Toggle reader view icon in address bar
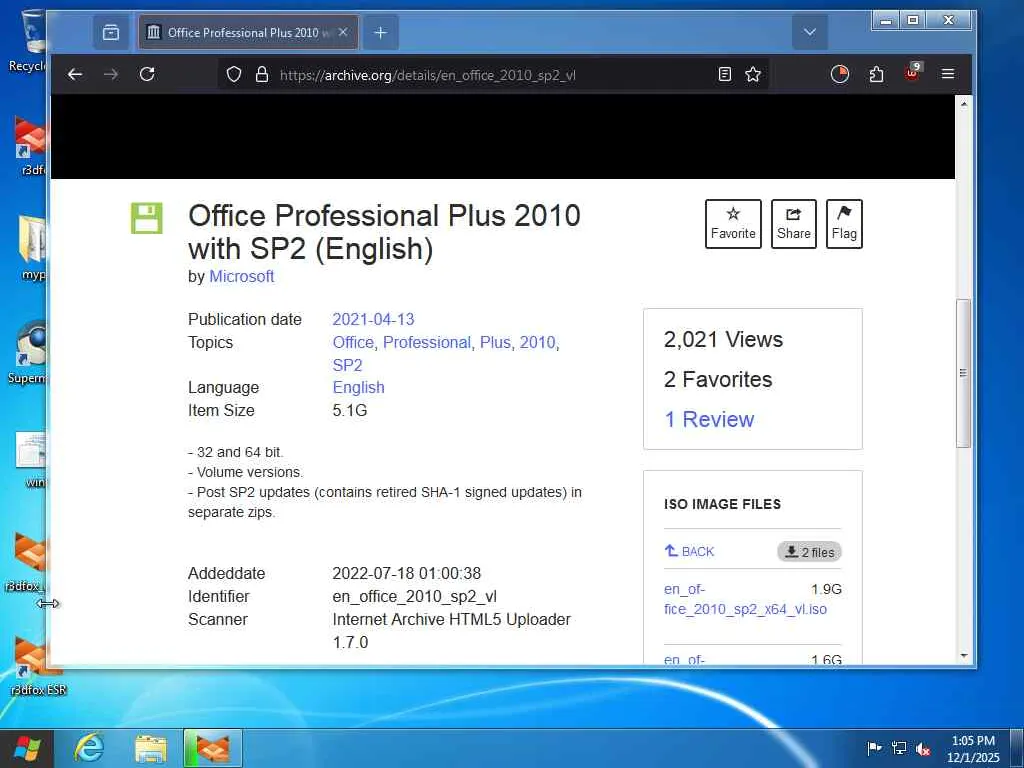This screenshot has height=768, width=1024. pos(724,74)
